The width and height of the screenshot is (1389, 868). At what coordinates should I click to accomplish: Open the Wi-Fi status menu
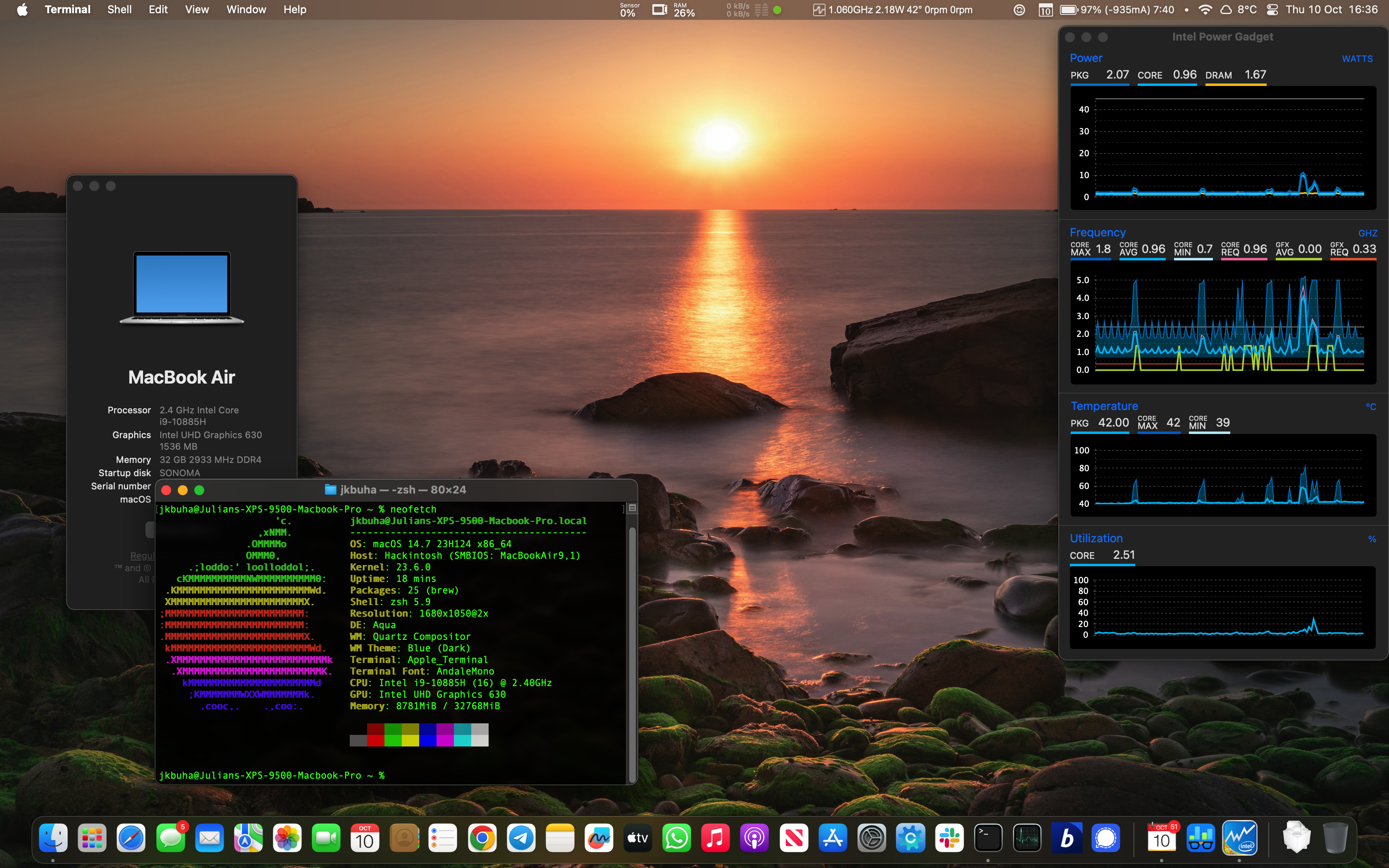pyautogui.click(x=1205, y=10)
